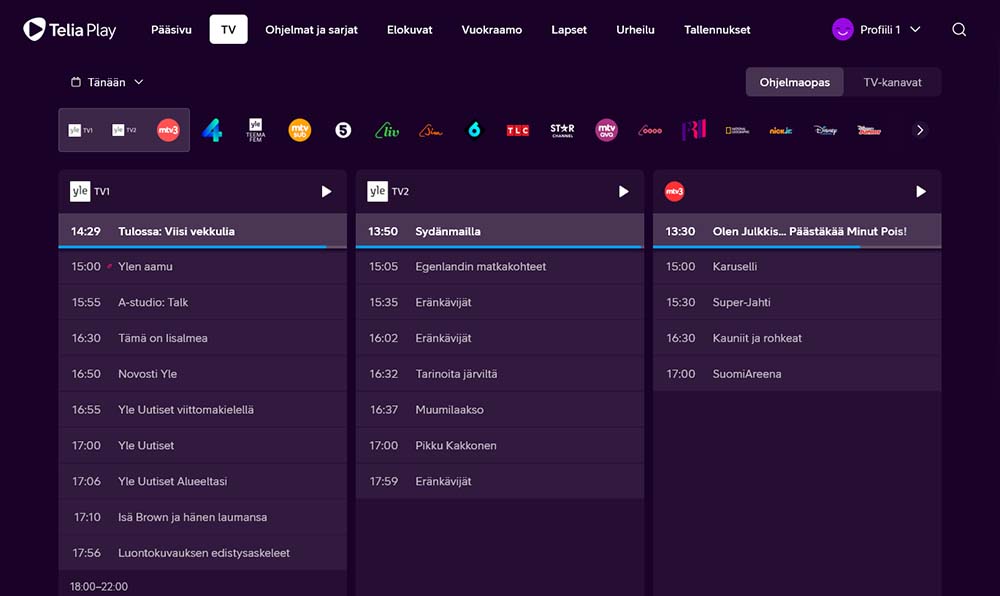The height and width of the screenshot is (596, 1000).
Task: Open the calendar icon next to Tänään
Action: 76,82
